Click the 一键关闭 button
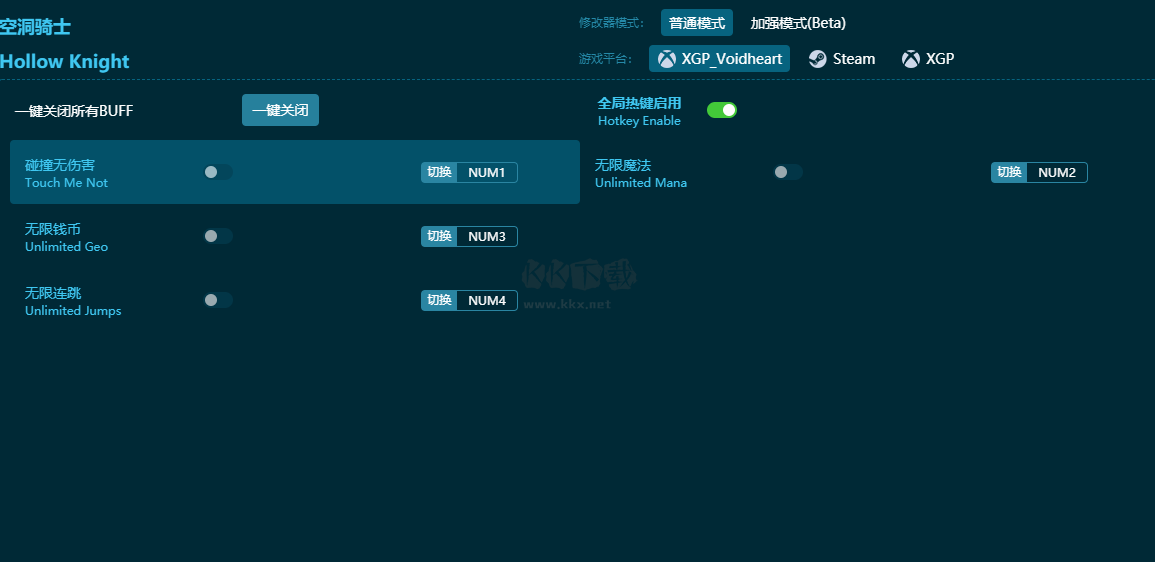1155x562 pixels. click(281, 110)
